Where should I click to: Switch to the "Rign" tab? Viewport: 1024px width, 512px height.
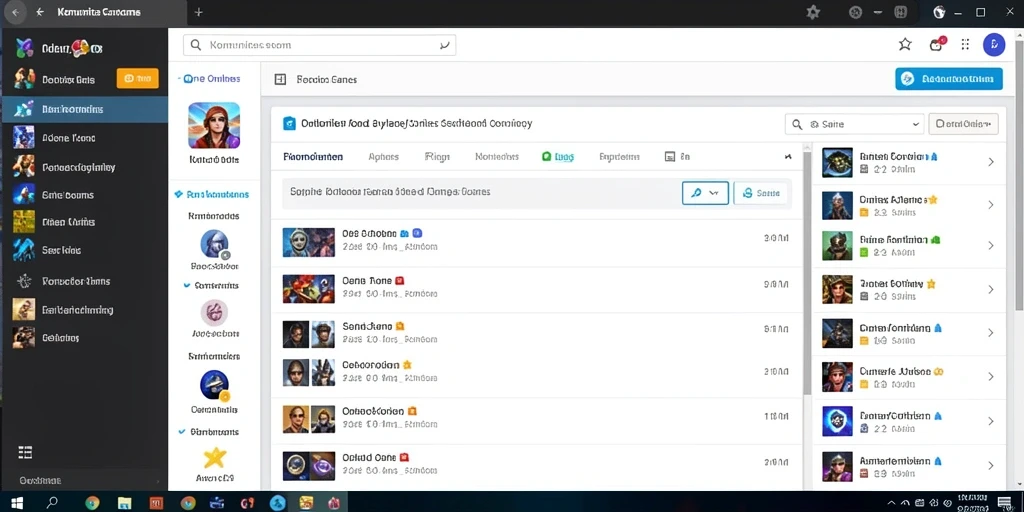[x=436, y=157]
